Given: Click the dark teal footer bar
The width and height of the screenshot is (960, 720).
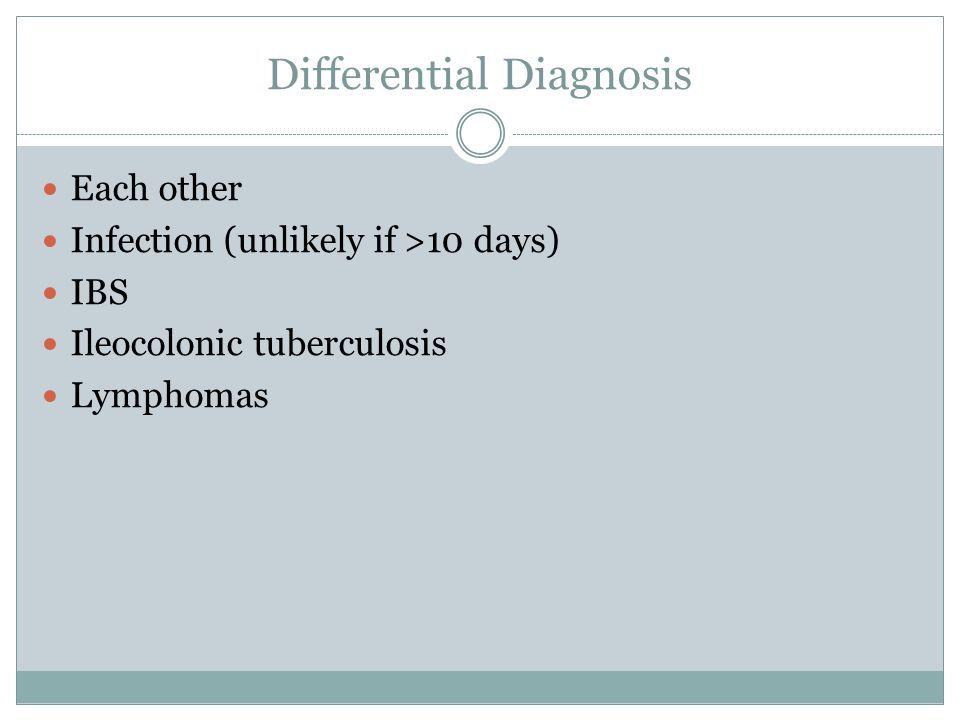Looking at the screenshot, I should point(480,687).
